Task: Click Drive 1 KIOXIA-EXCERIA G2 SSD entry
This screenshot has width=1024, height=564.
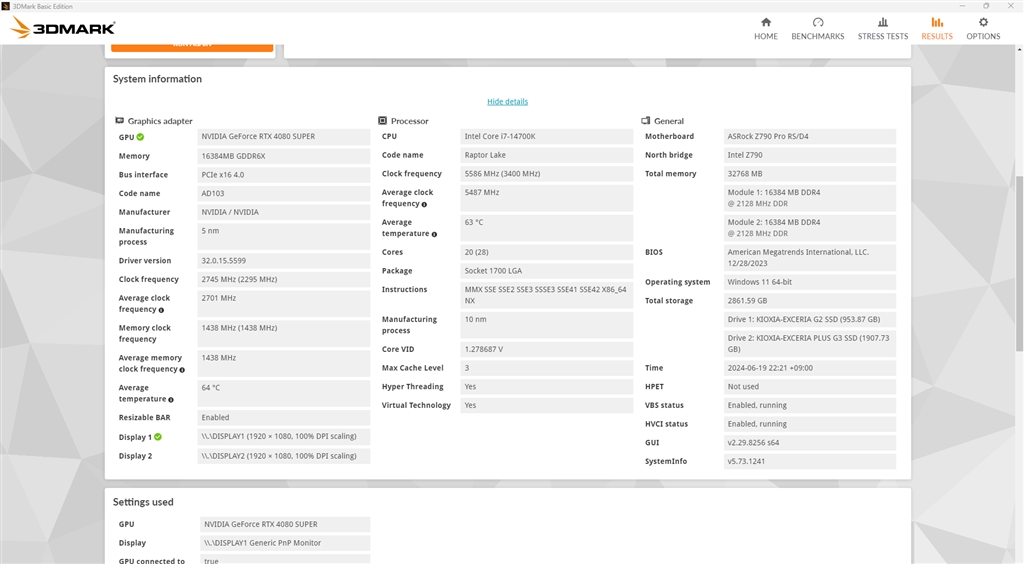Action: coord(810,320)
